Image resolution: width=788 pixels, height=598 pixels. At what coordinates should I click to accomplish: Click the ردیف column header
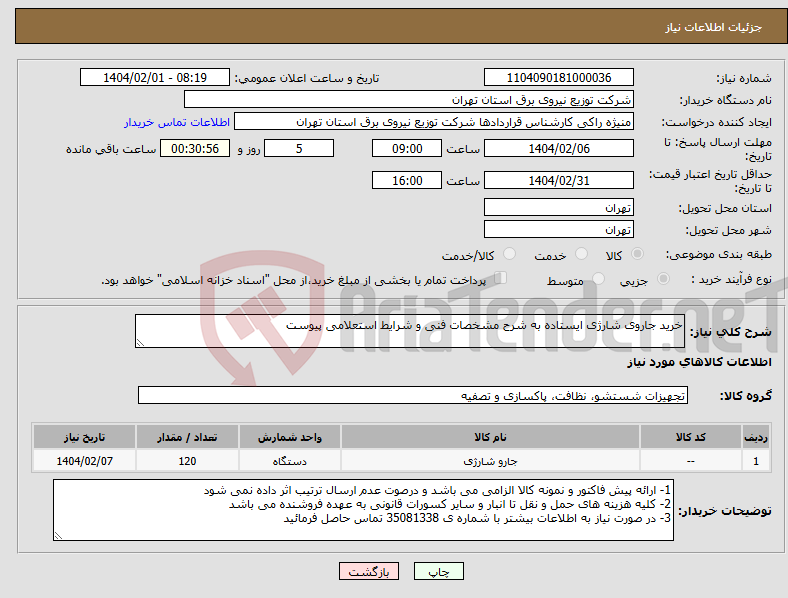pos(756,437)
